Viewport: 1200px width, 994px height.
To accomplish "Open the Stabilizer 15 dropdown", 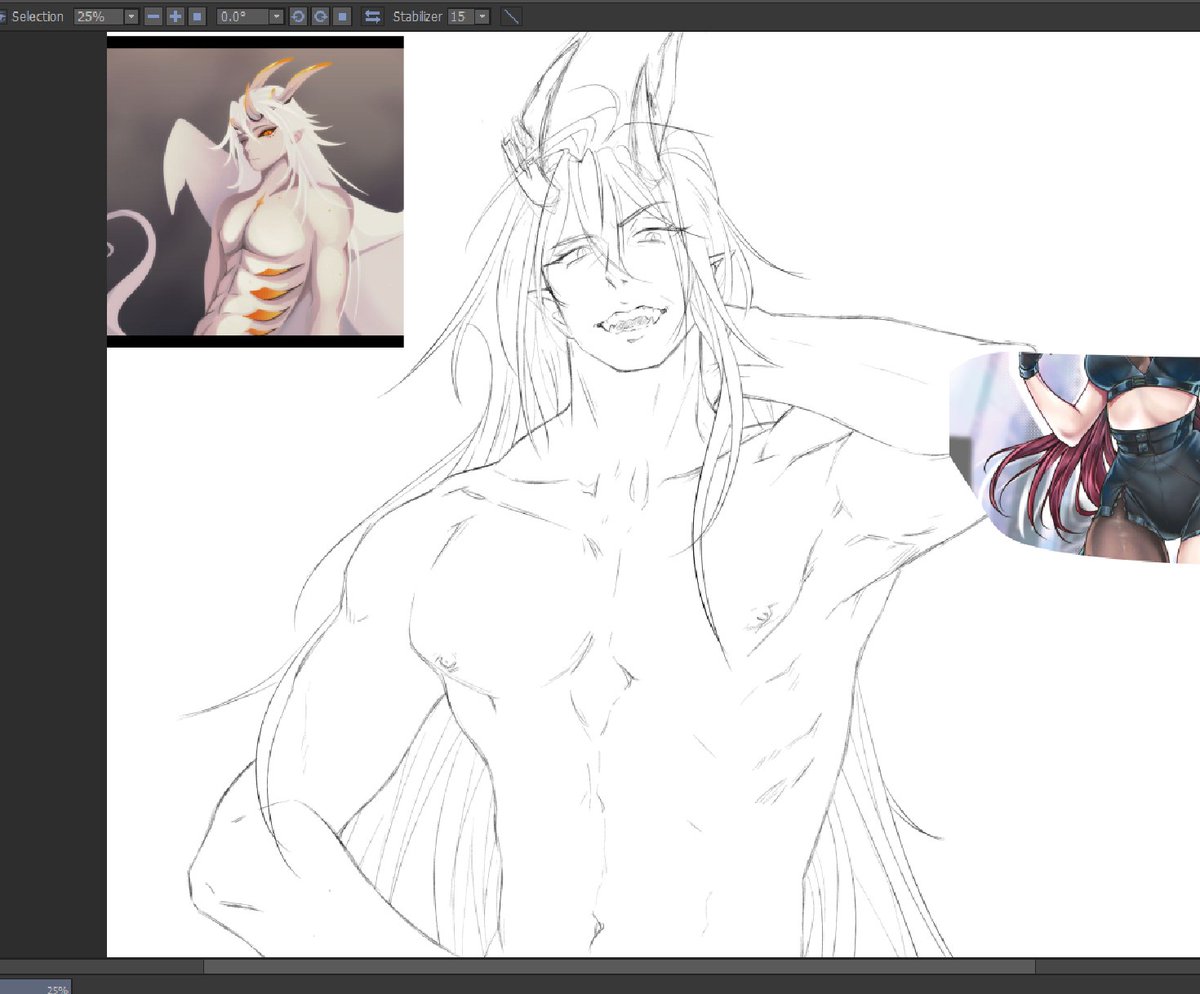I will 483,17.
